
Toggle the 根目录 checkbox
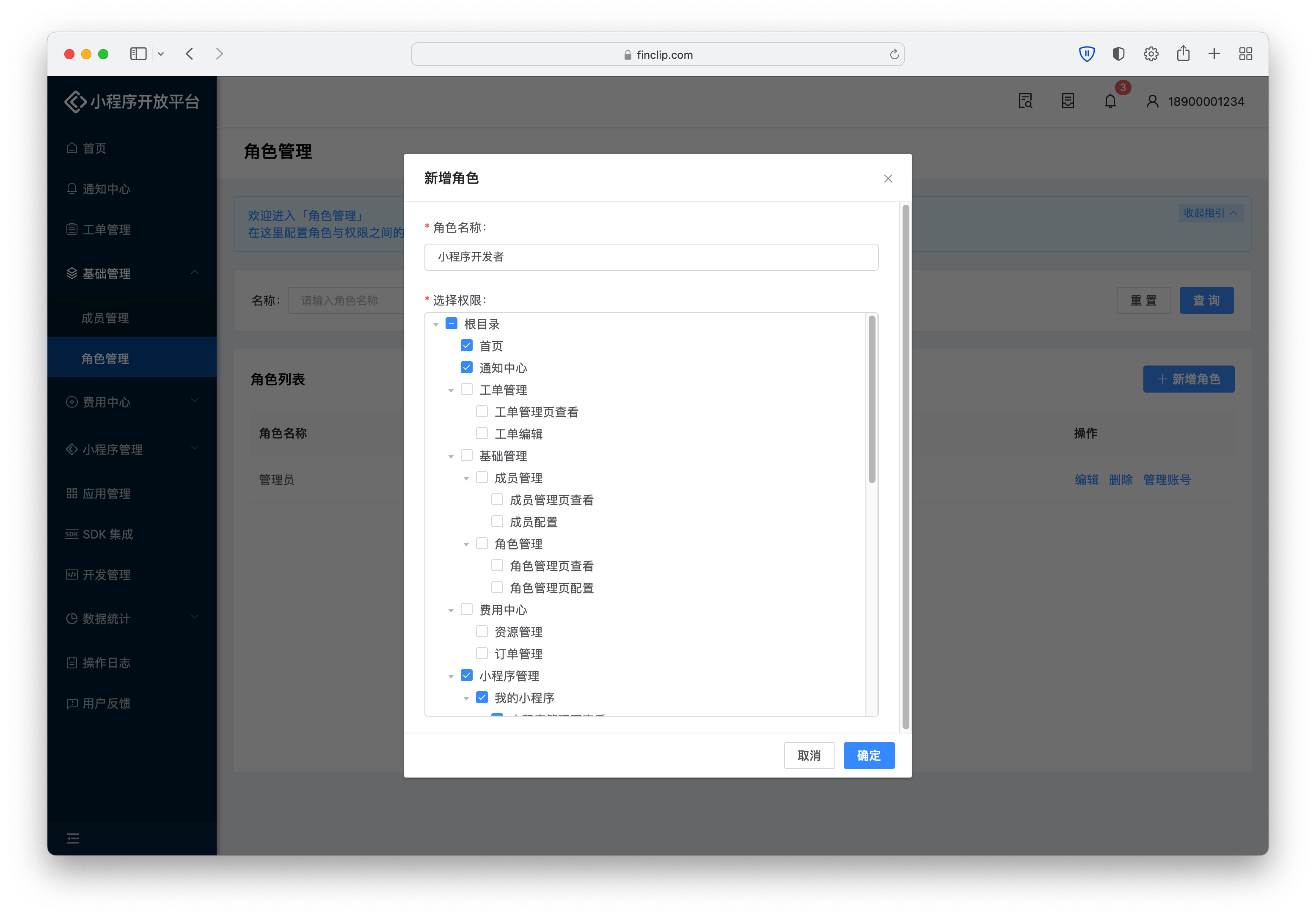[x=452, y=324]
